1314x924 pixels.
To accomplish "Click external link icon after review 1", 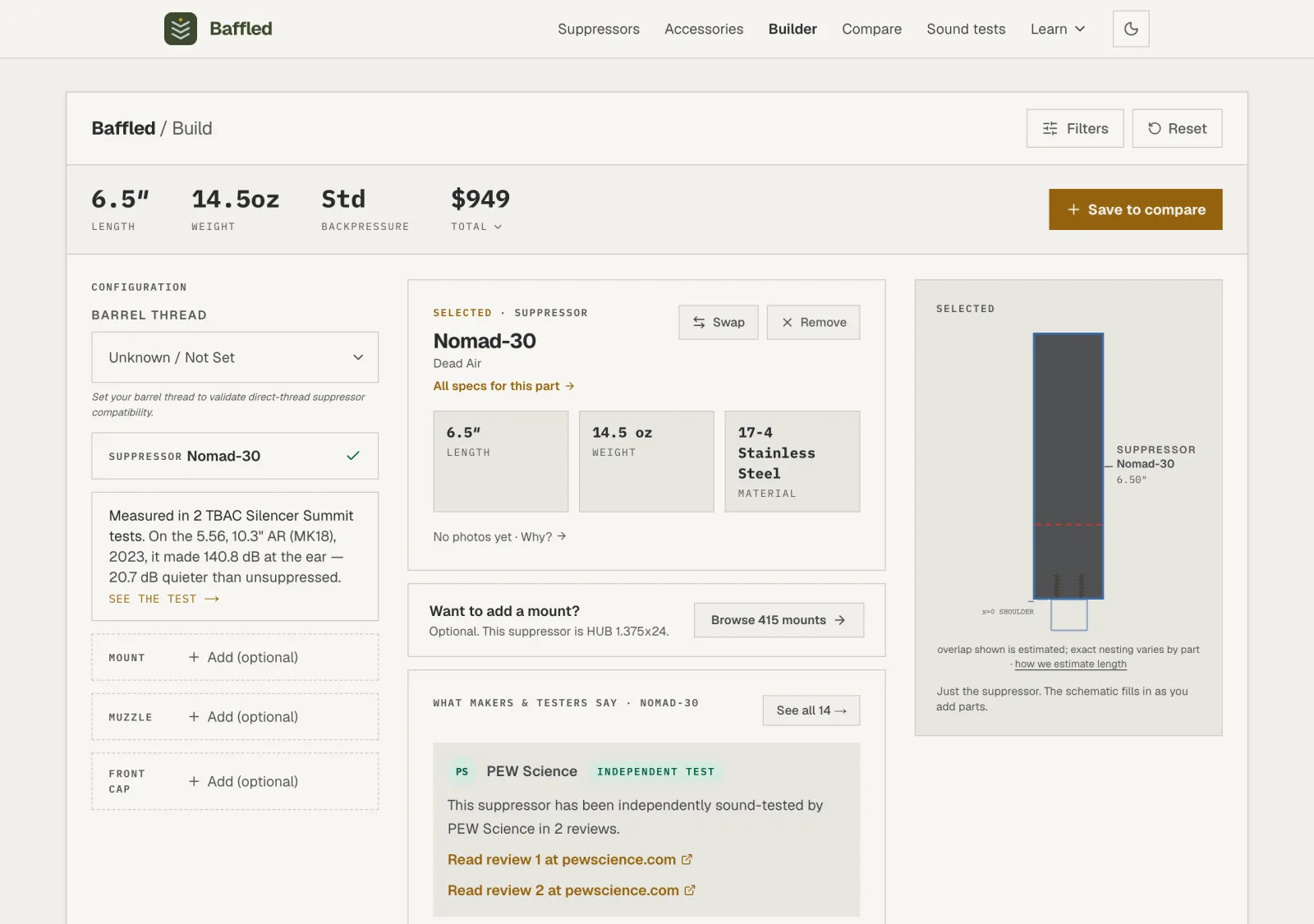I will 687,859.
